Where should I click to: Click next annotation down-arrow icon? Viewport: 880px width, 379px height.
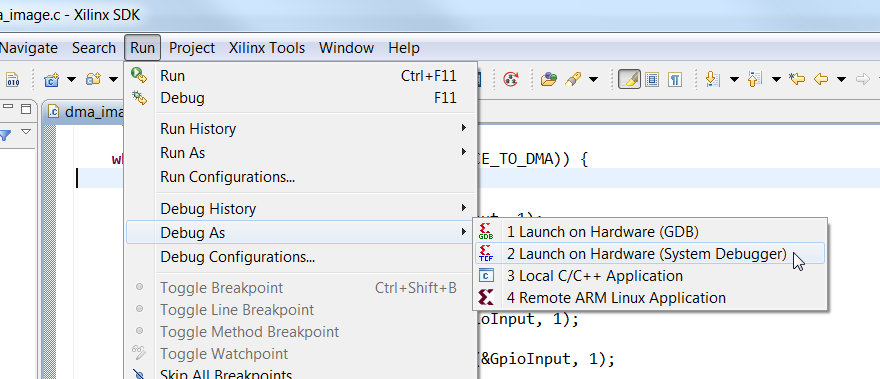click(x=712, y=80)
